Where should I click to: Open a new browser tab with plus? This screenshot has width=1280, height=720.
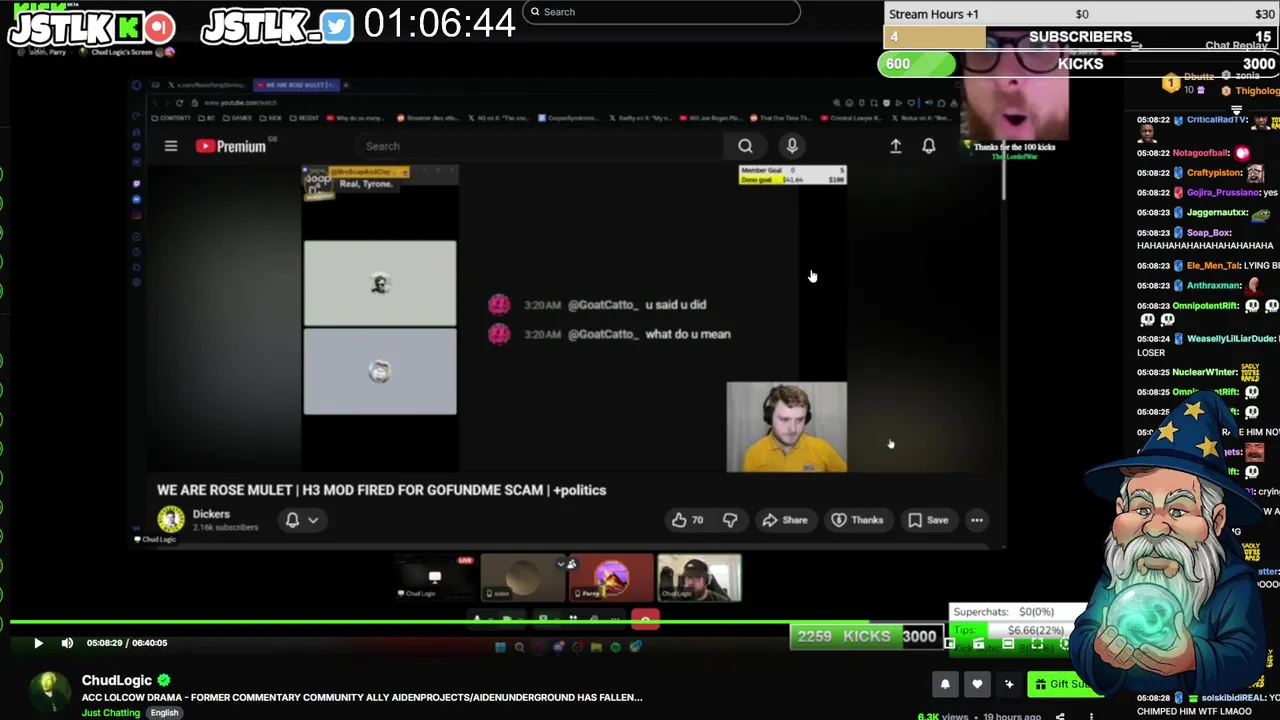[346, 85]
